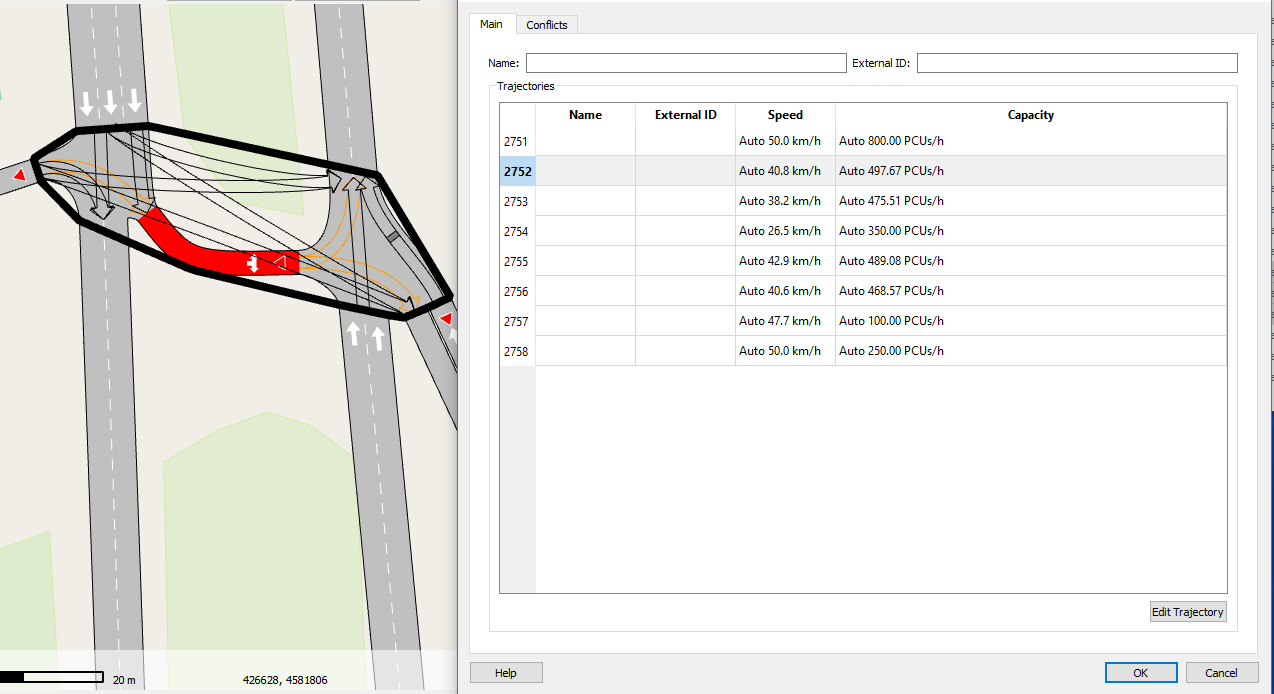Select trajectory row 2757
The height and width of the screenshot is (694, 1274).
coord(517,321)
